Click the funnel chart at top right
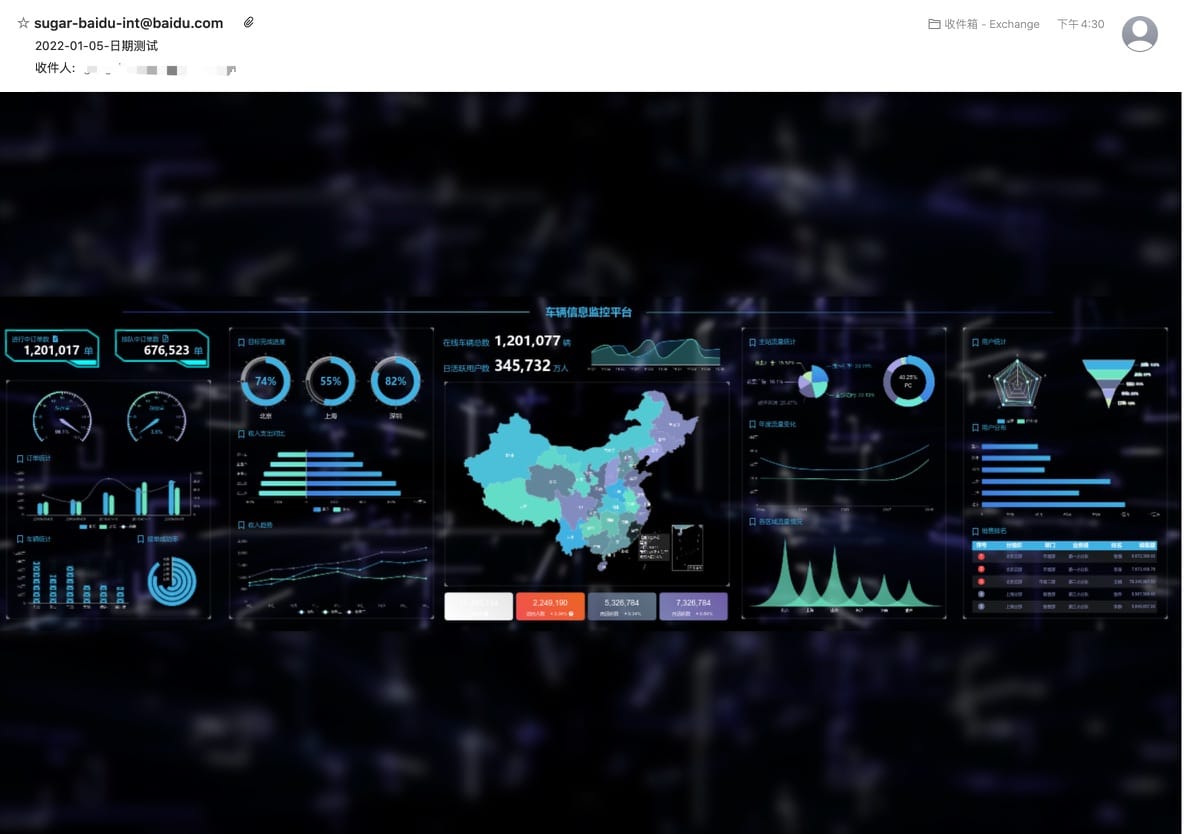The image size is (1187, 834). pyautogui.click(x=1108, y=382)
